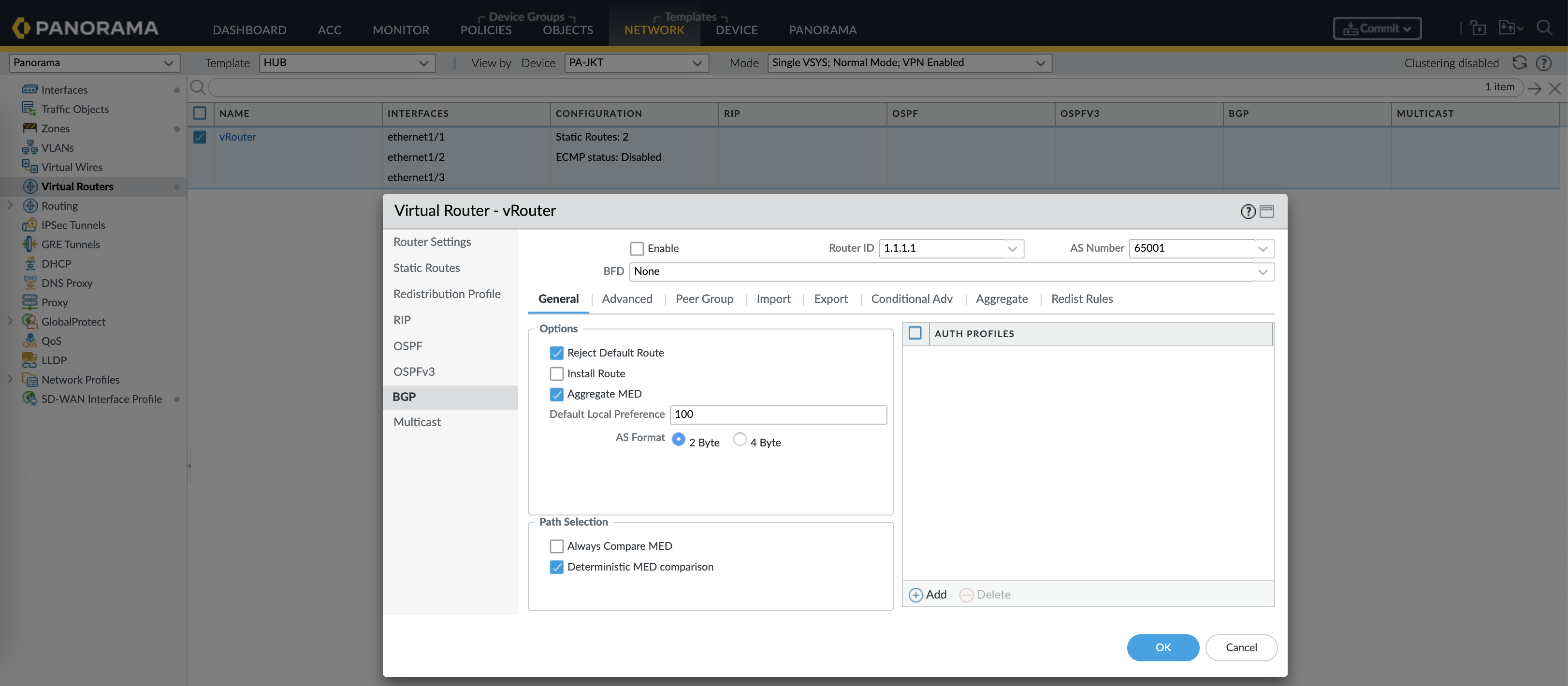The image size is (1568, 686).
Task: Click the dialog help question-mark icon
Action: click(1248, 211)
